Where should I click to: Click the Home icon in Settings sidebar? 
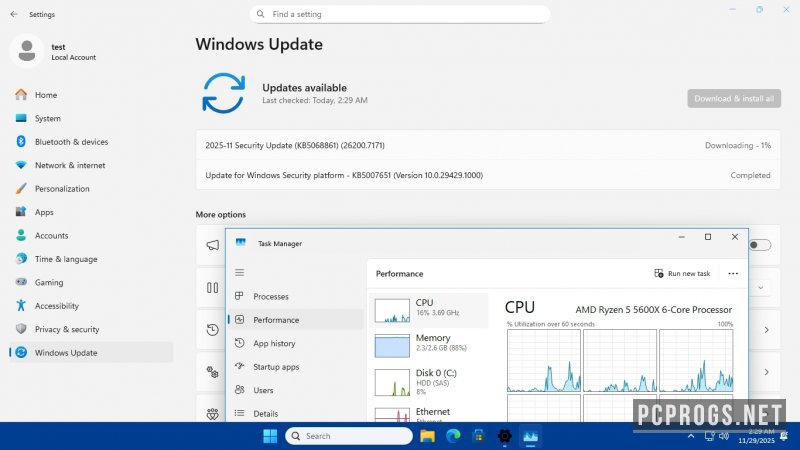tap(21, 95)
